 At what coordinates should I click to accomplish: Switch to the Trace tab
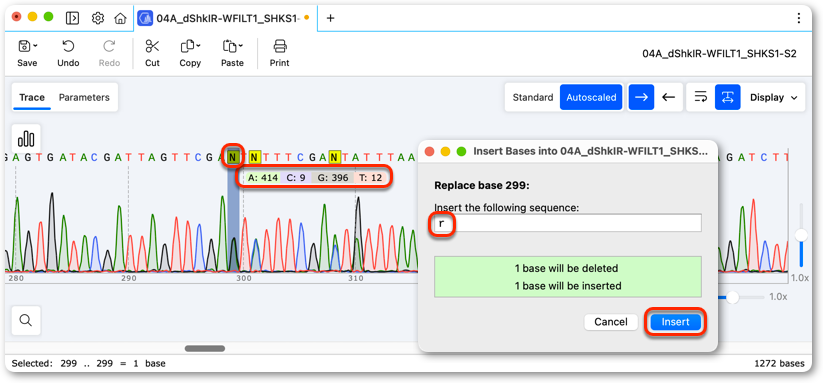32,98
